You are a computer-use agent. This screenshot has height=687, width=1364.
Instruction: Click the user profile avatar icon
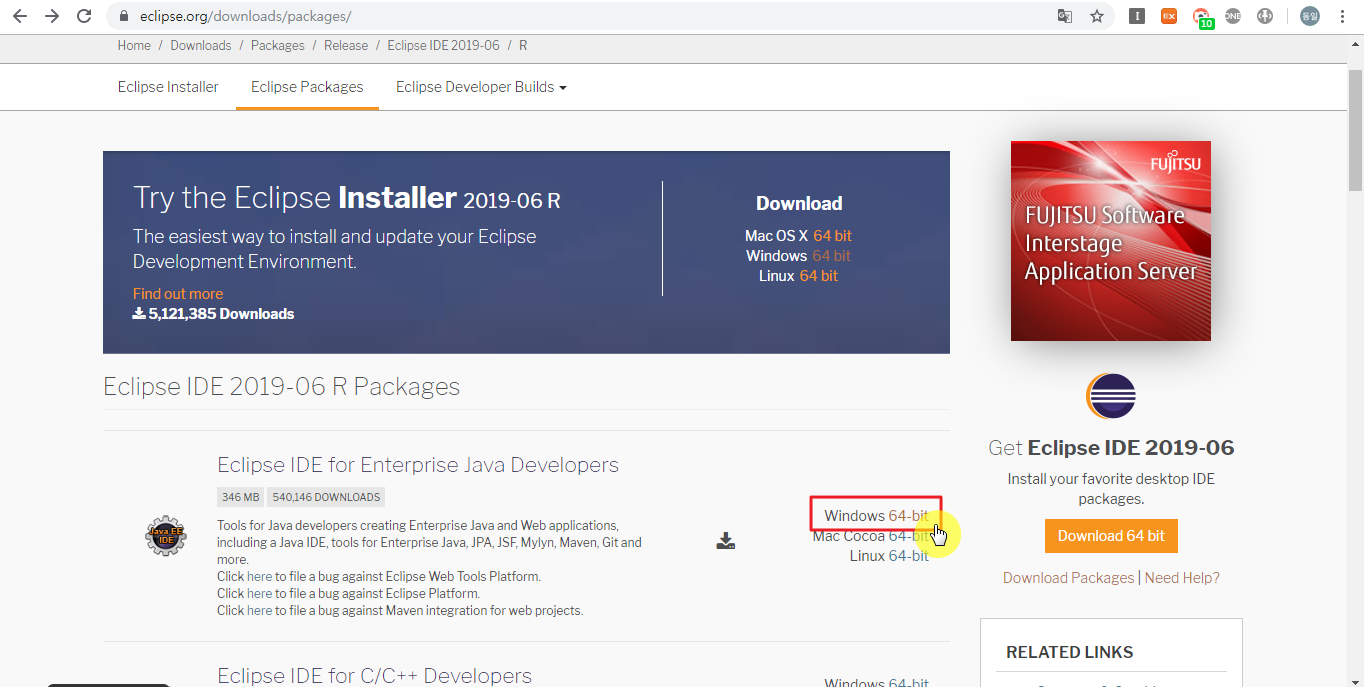pos(1310,16)
